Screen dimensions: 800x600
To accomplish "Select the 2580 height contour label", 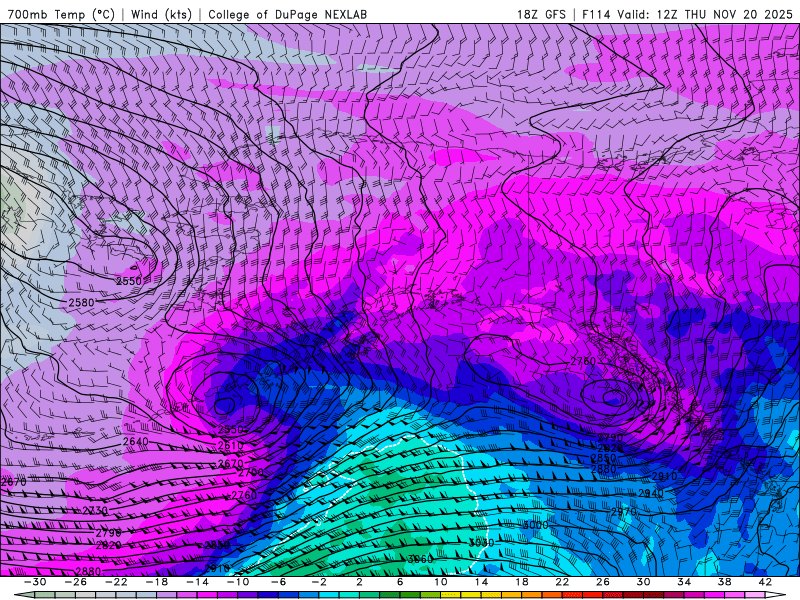I will pos(82,303).
